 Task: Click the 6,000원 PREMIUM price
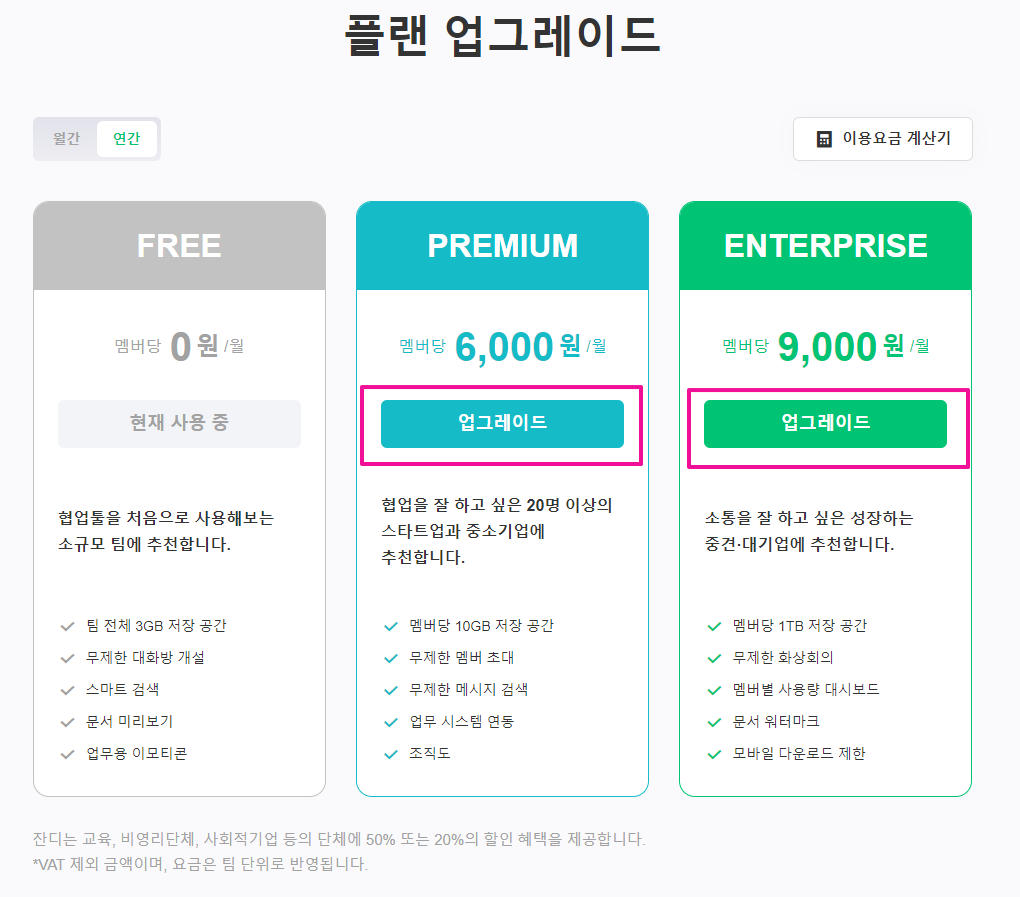[504, 347]
